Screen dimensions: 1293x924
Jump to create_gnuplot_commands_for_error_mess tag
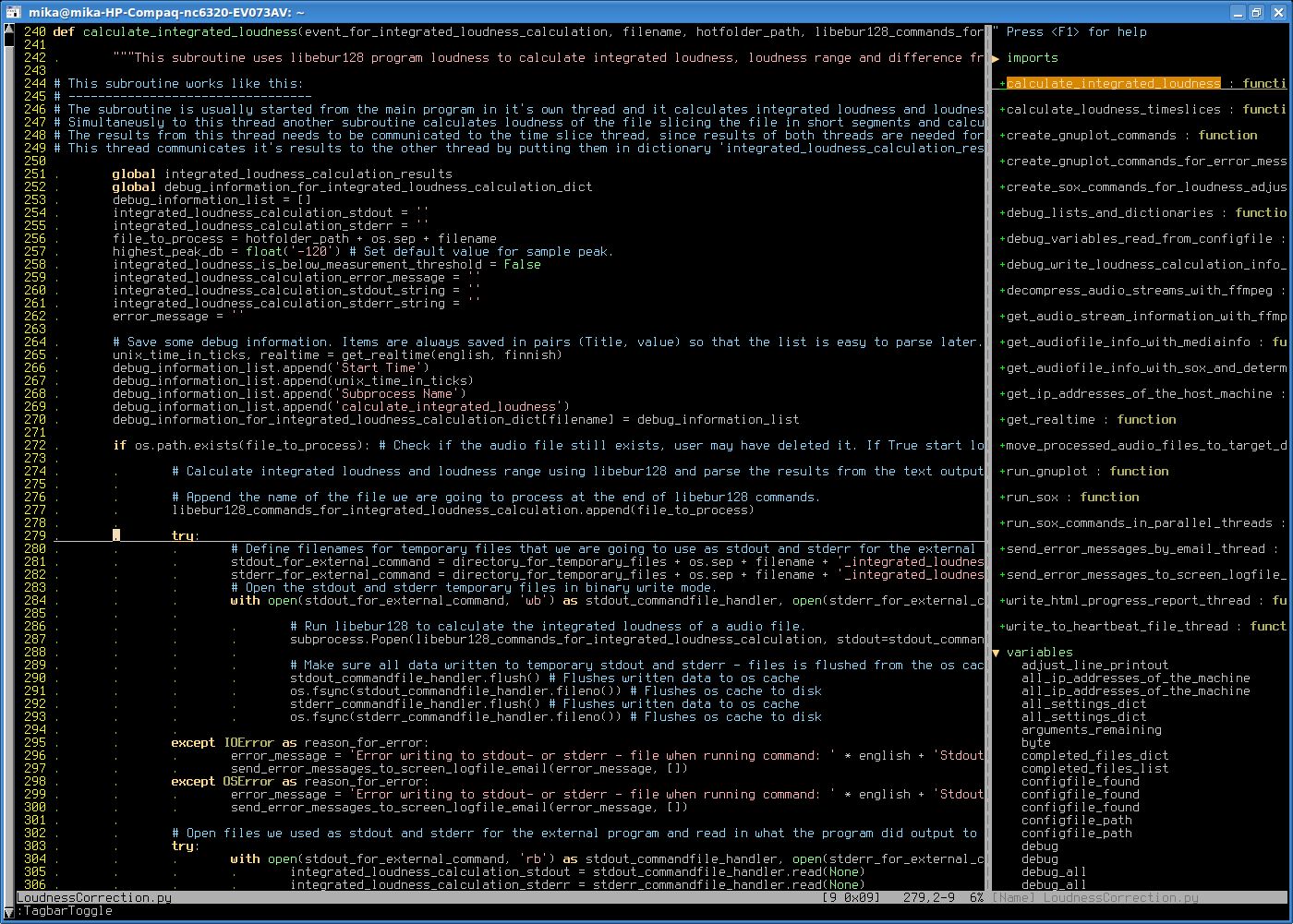tap(1146, 162)
